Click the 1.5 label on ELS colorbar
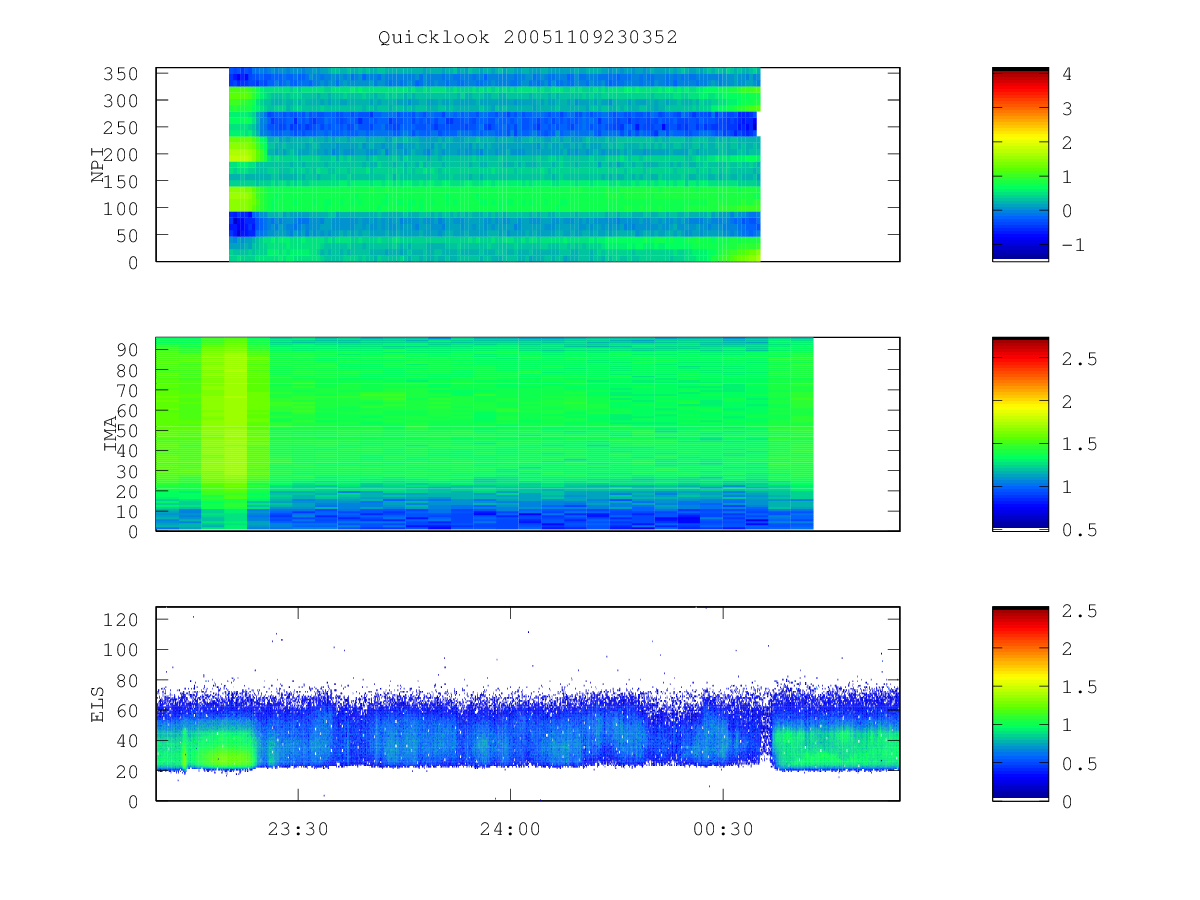 tap(1079, 687)
